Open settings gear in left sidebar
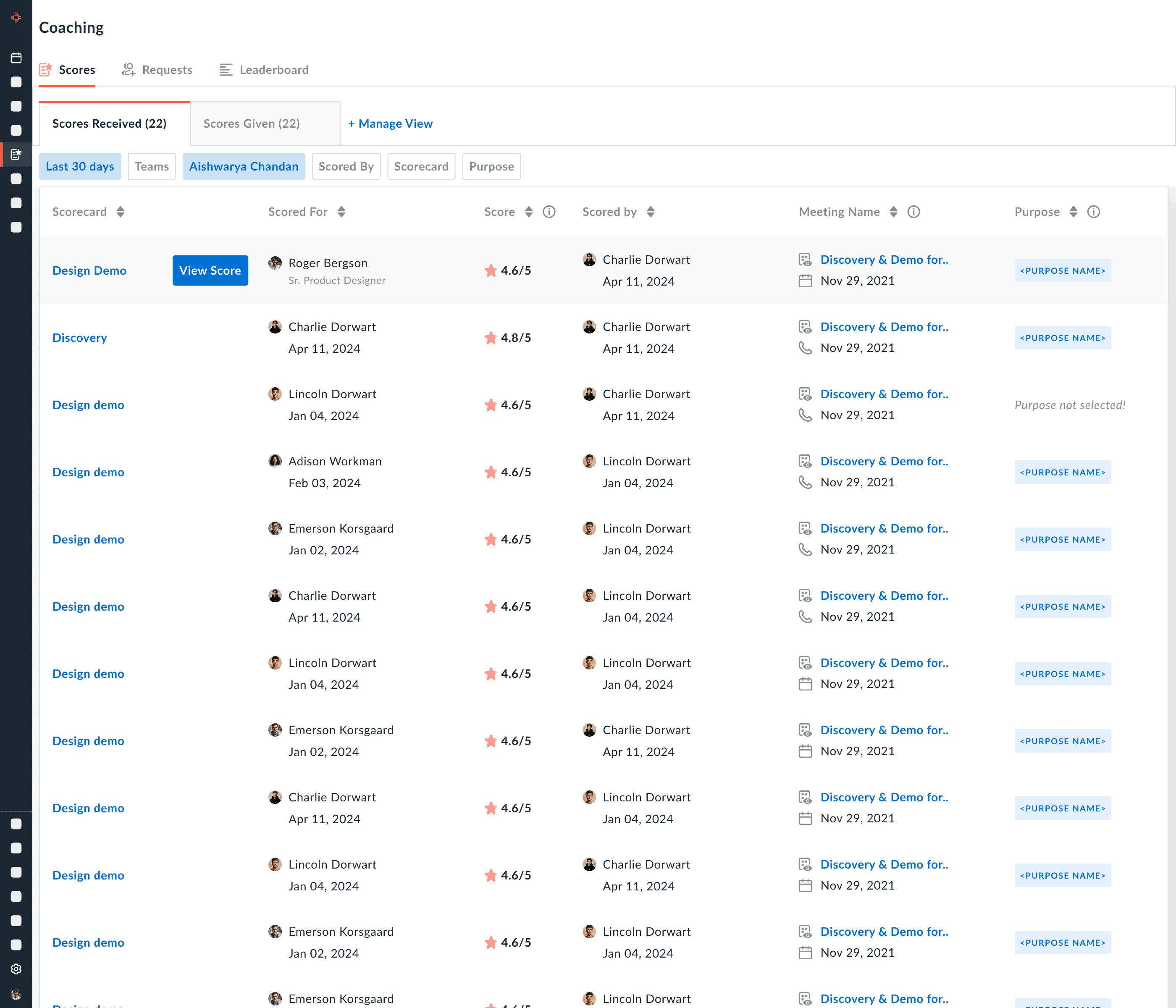 tap(16, 969)
